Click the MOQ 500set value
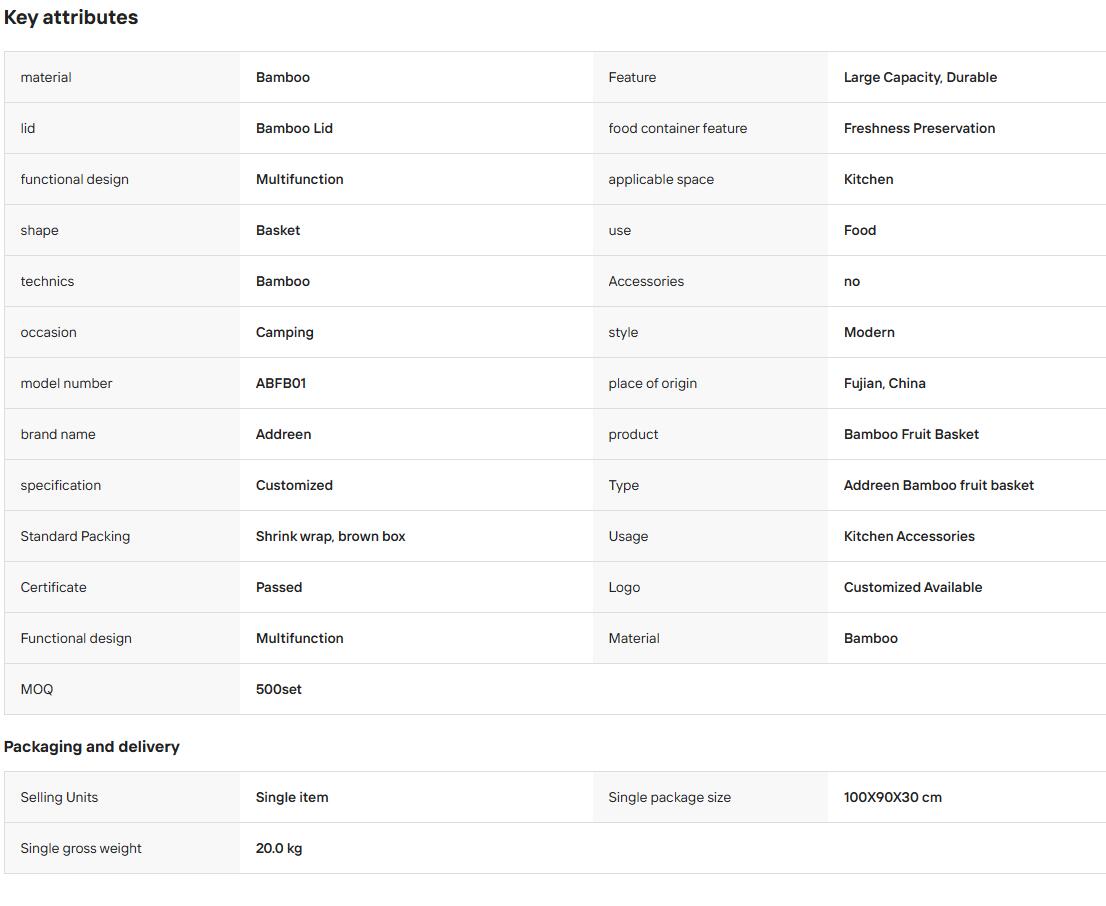Image resolution: width=1106 pixels, height=906 pixels. 279,689
